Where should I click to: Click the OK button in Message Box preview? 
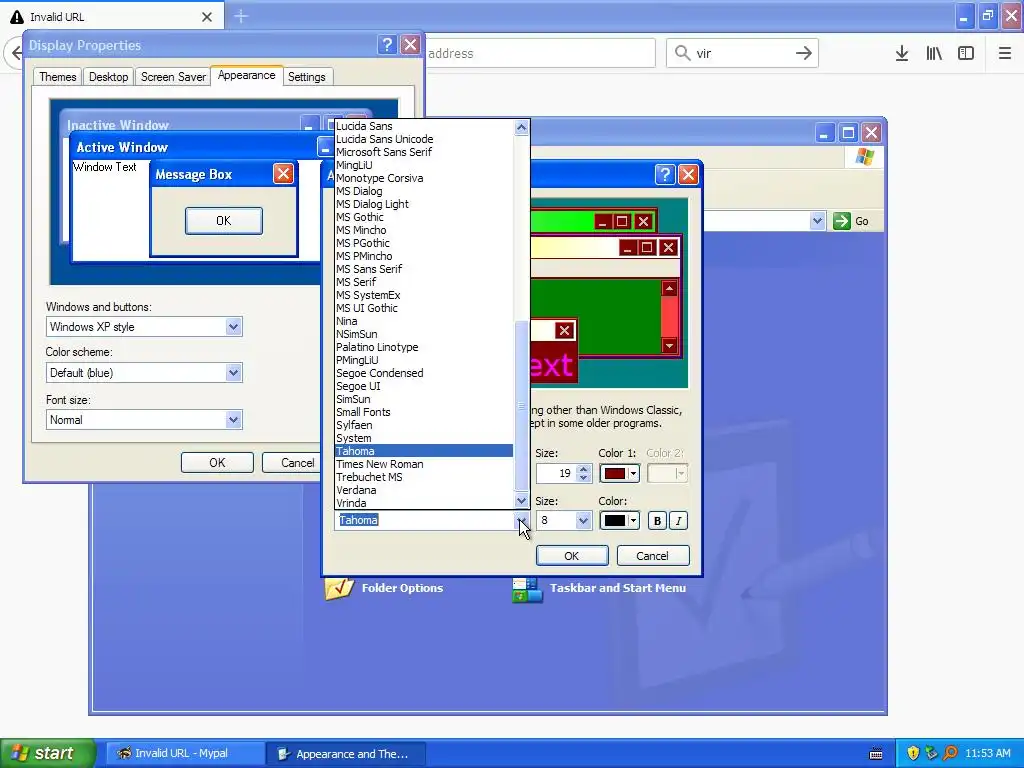tap(223, 221)
